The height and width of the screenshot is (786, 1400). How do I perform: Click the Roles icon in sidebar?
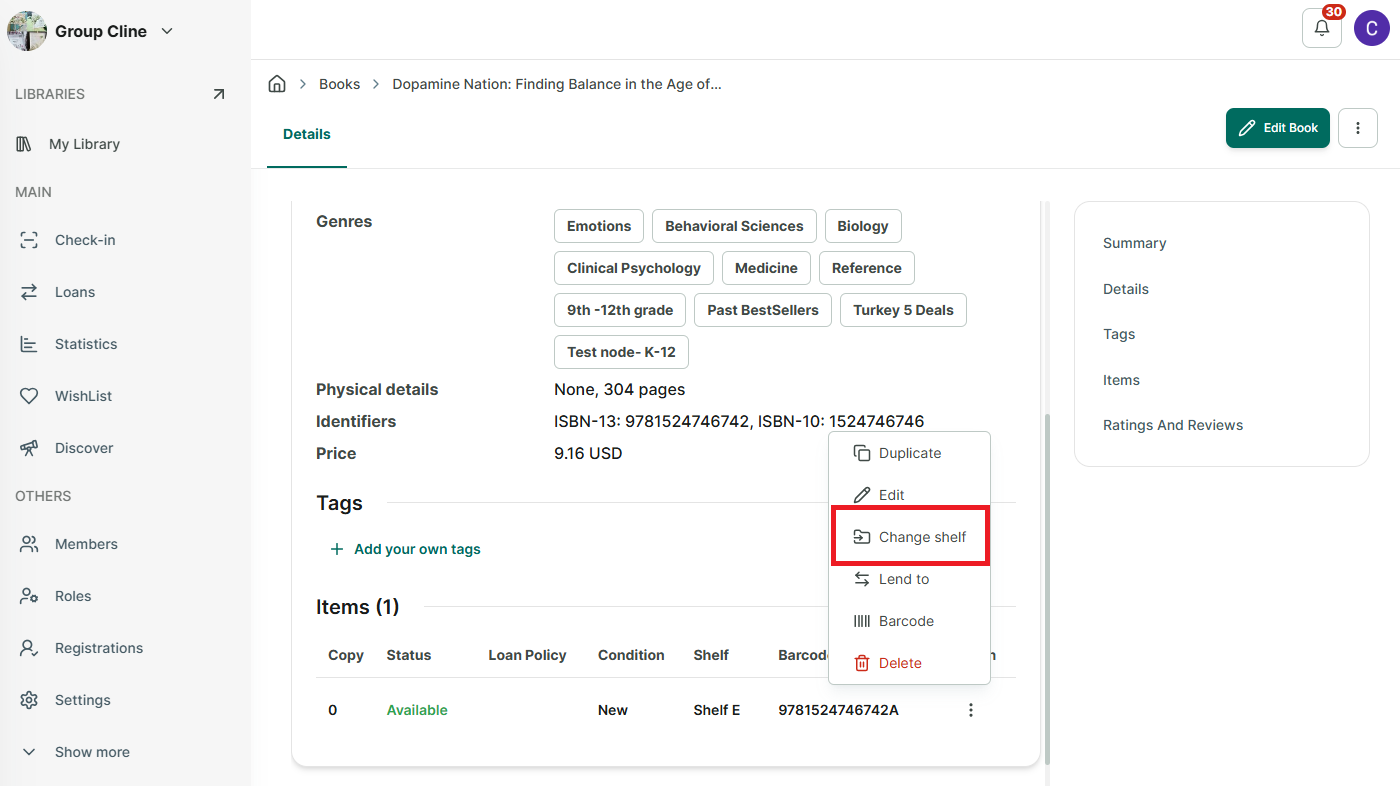point(29,596)
